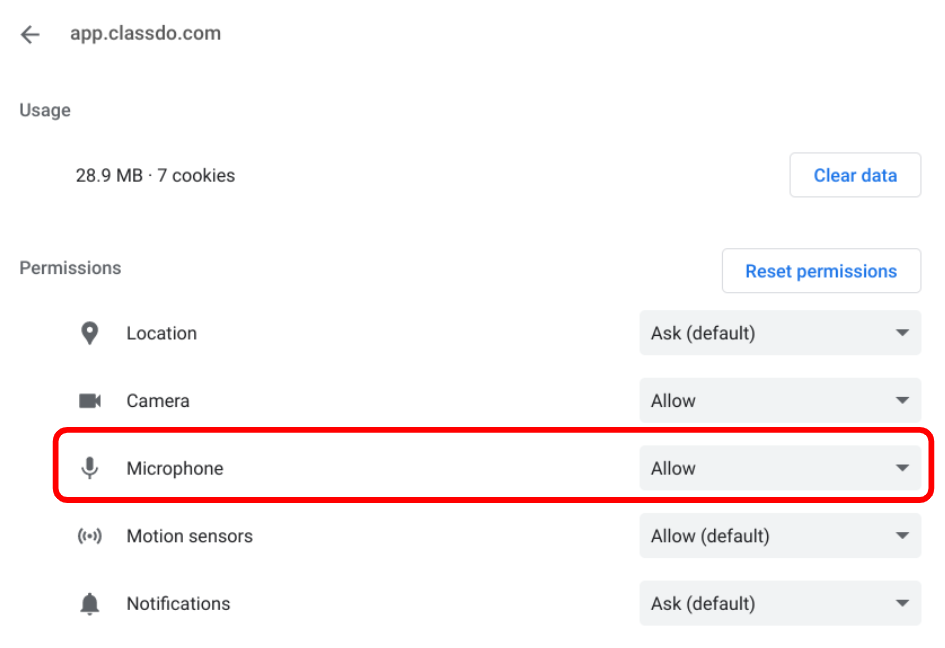The height and width of the screenshot is (648, 945).
Task: Click the Notifications label text
Action: point(178,604)
